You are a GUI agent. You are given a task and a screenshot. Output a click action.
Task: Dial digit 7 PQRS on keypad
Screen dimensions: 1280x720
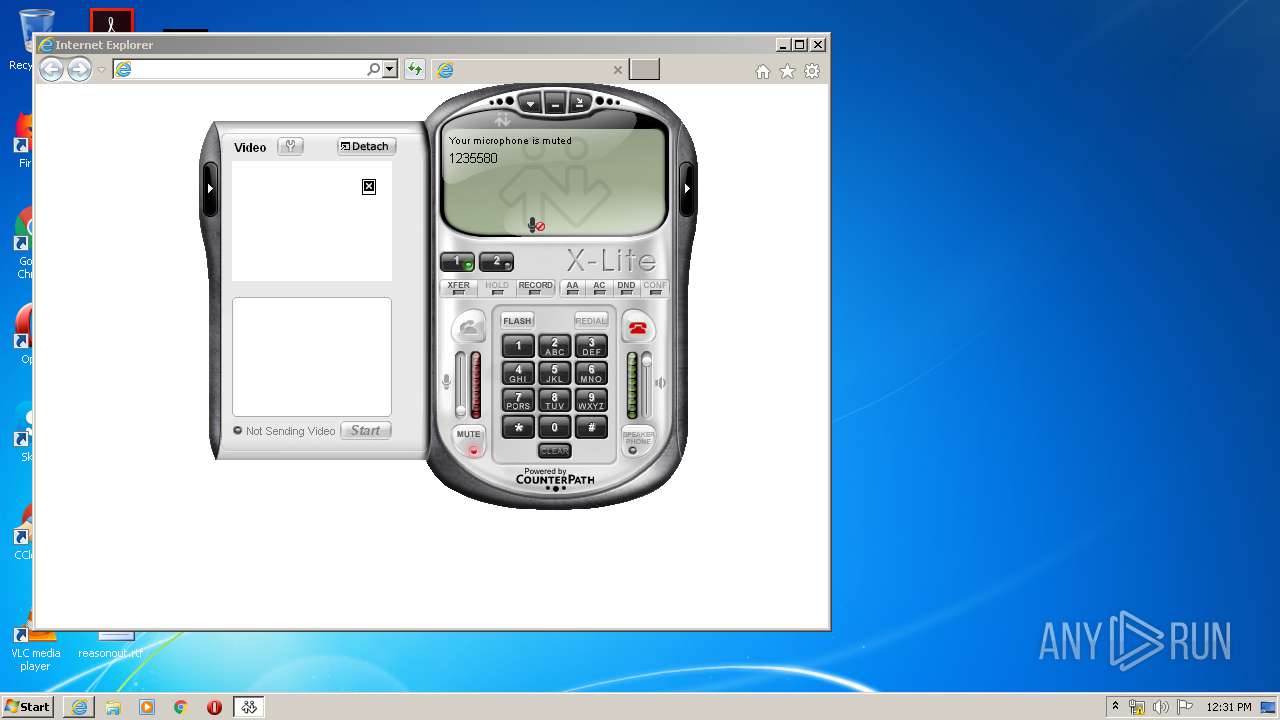click(x=518, y=401)
